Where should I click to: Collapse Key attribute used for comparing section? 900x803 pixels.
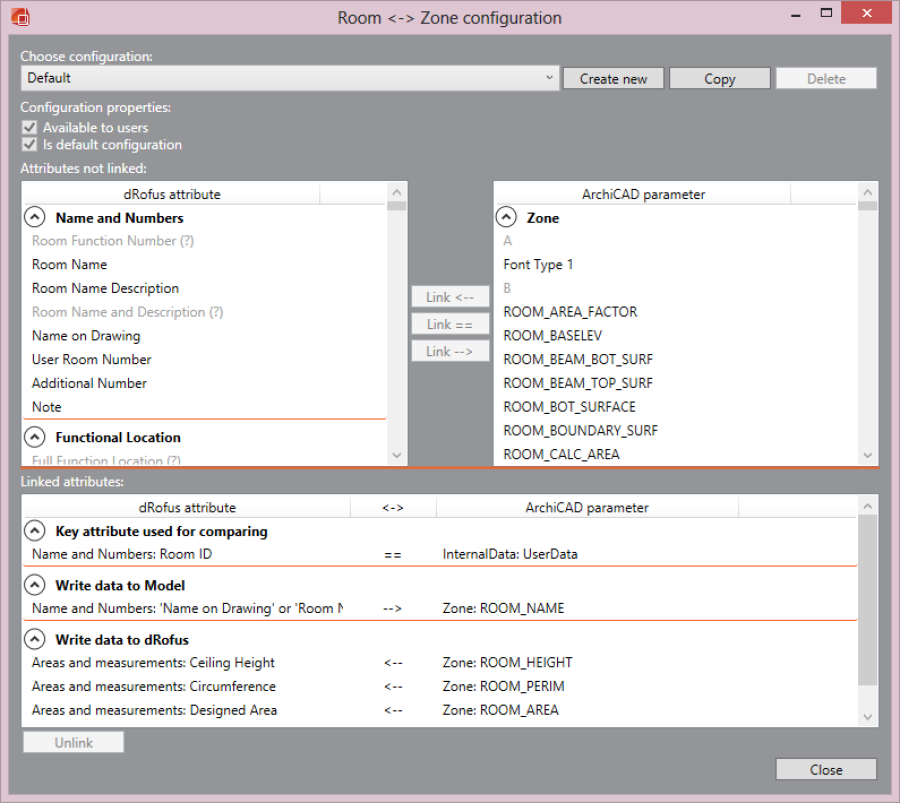35,531
